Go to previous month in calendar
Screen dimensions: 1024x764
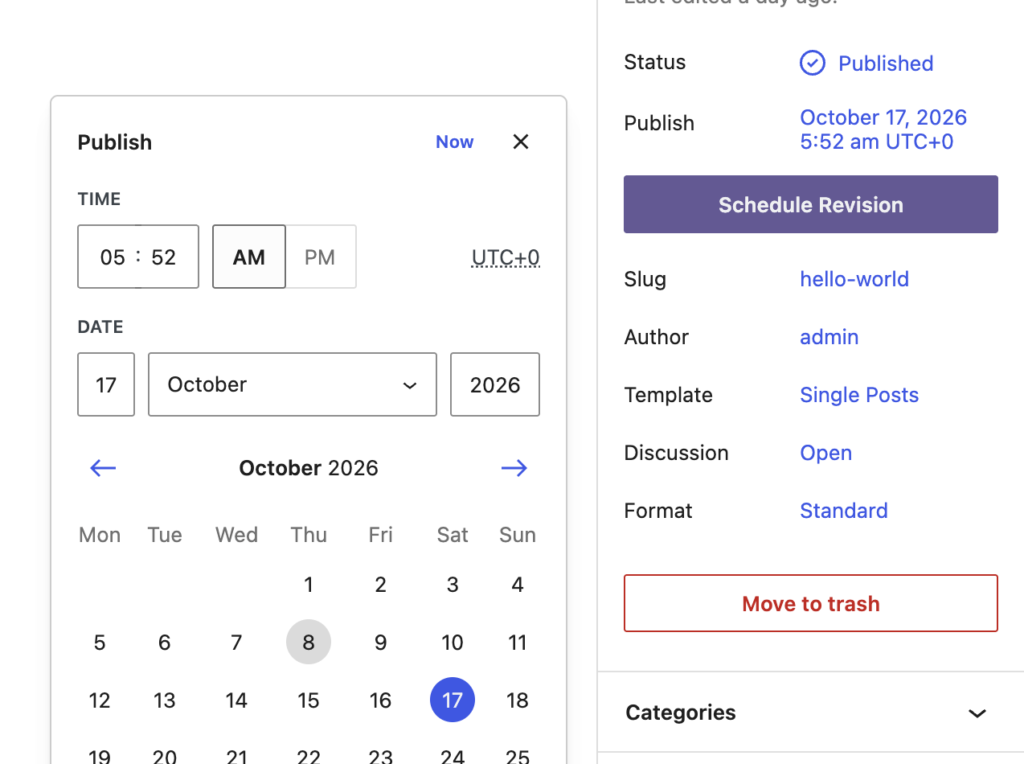click(x=103, y=468)
